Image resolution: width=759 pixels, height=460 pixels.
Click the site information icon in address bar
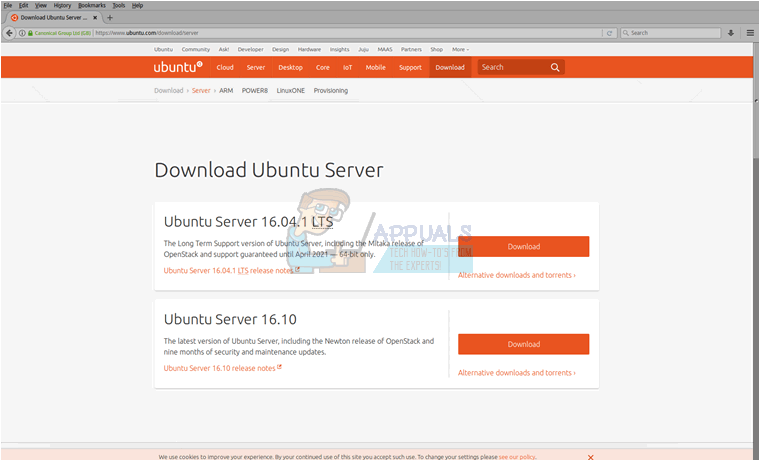pos(22,33)
